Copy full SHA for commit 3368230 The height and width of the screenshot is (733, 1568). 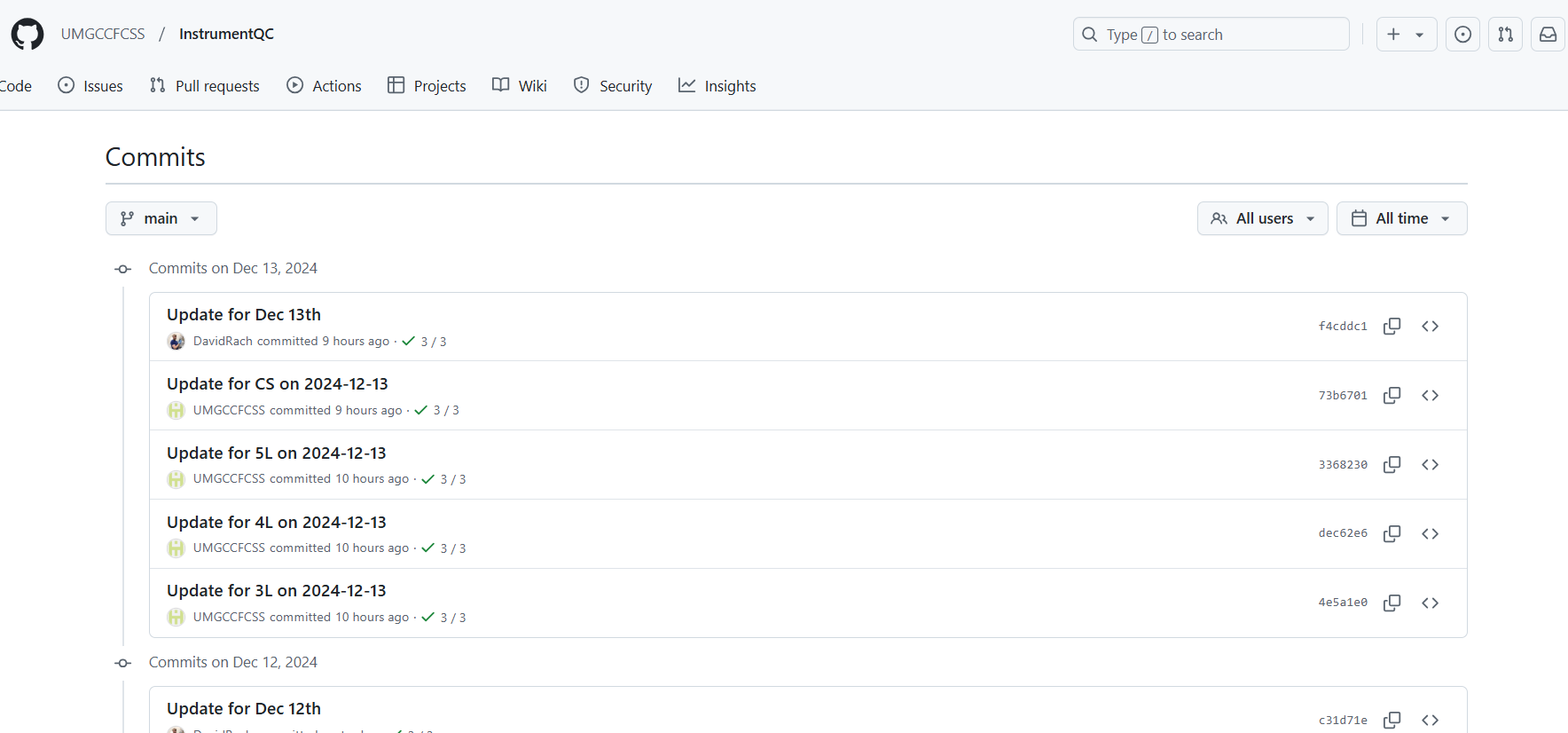coord(1392,465)
